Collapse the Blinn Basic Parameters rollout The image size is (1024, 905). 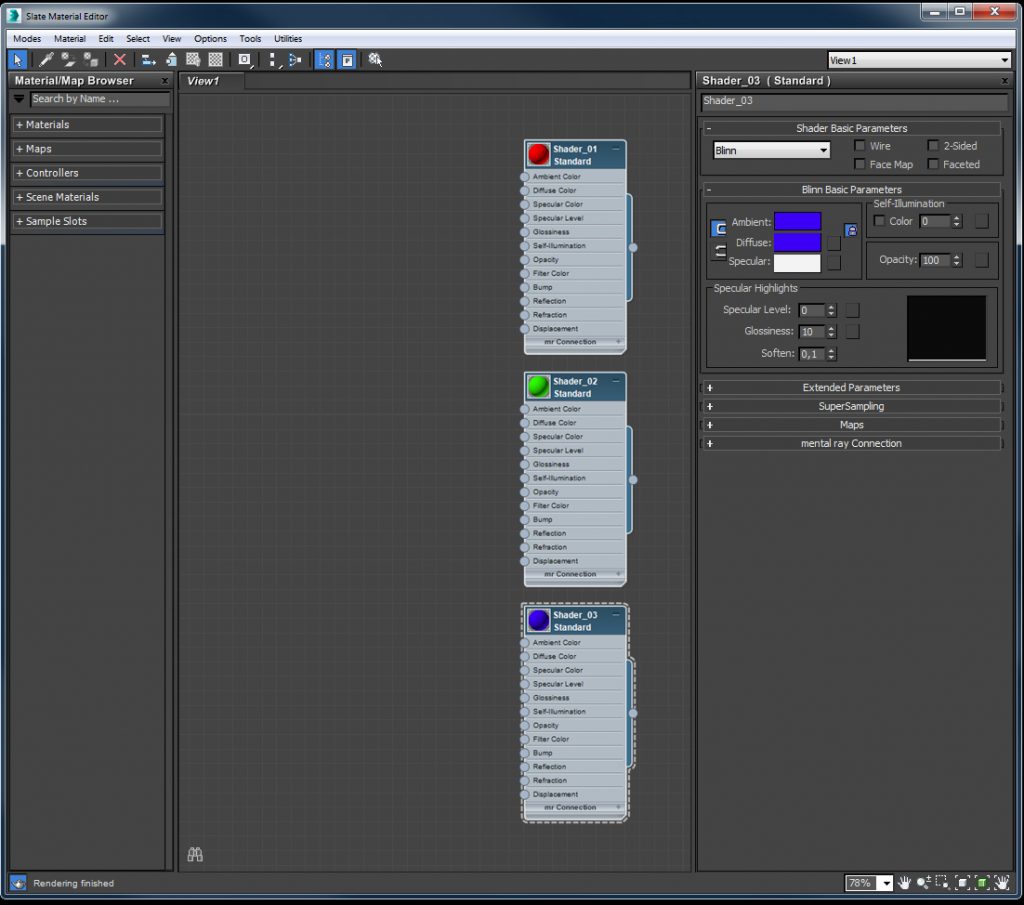[x=851, y=189]
